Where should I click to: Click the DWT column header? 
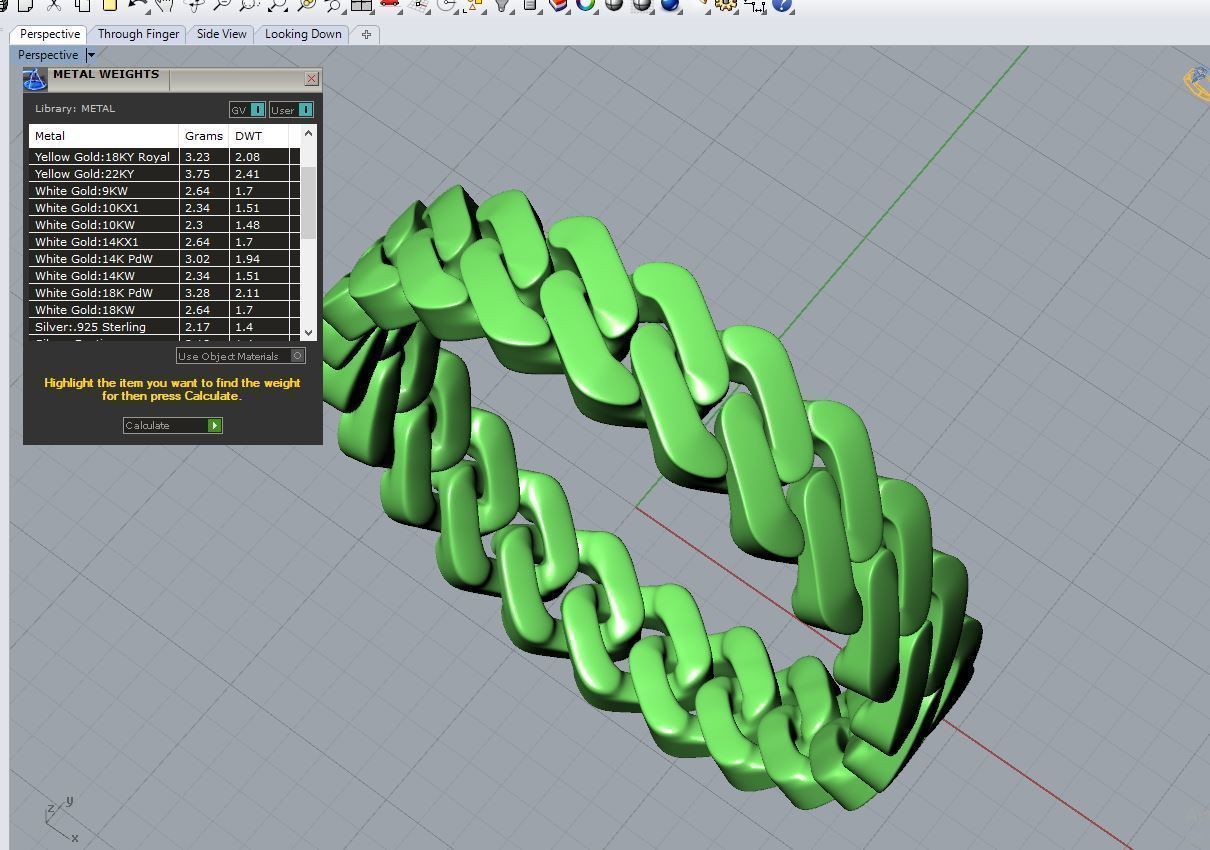(x=259, y=135)
